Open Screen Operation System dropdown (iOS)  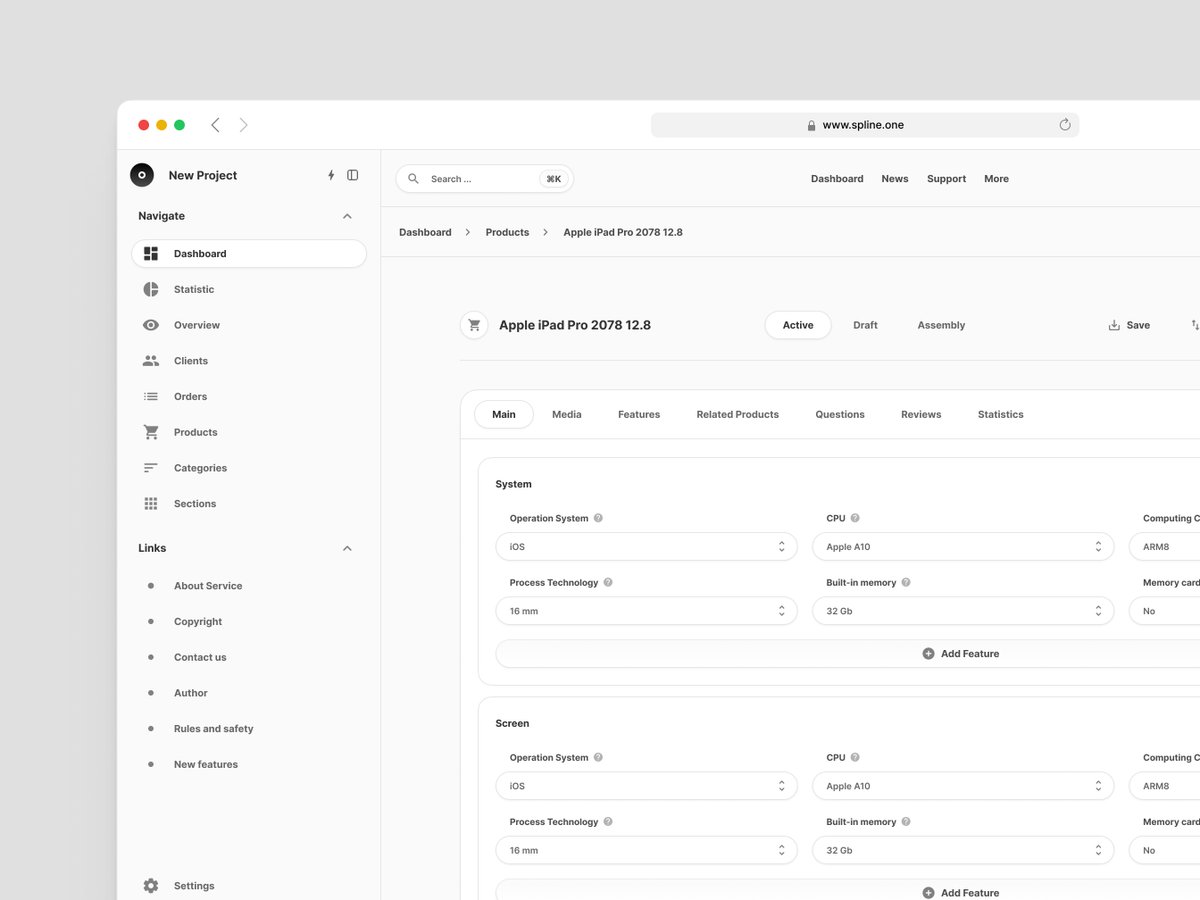click(x=647, y=786)
